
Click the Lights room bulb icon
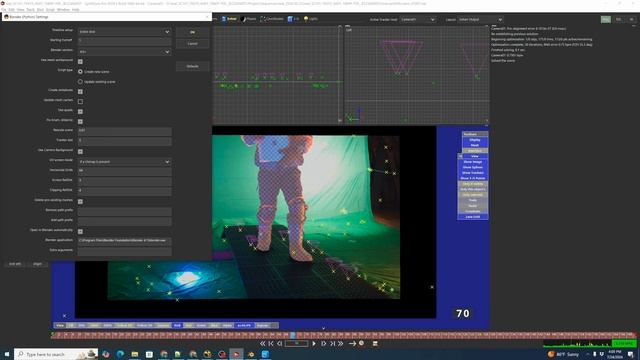(x=306, y=19)
